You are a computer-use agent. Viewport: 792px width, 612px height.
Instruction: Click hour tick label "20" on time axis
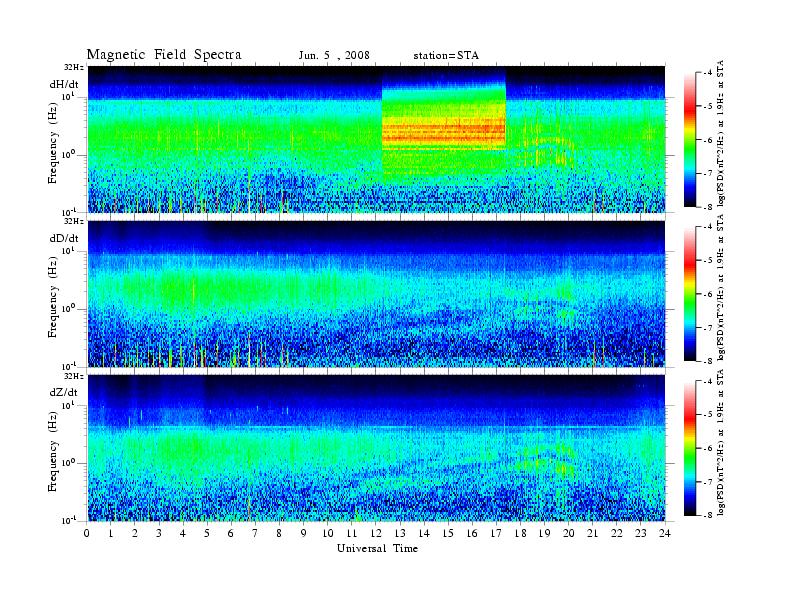(x=568, y=533)
